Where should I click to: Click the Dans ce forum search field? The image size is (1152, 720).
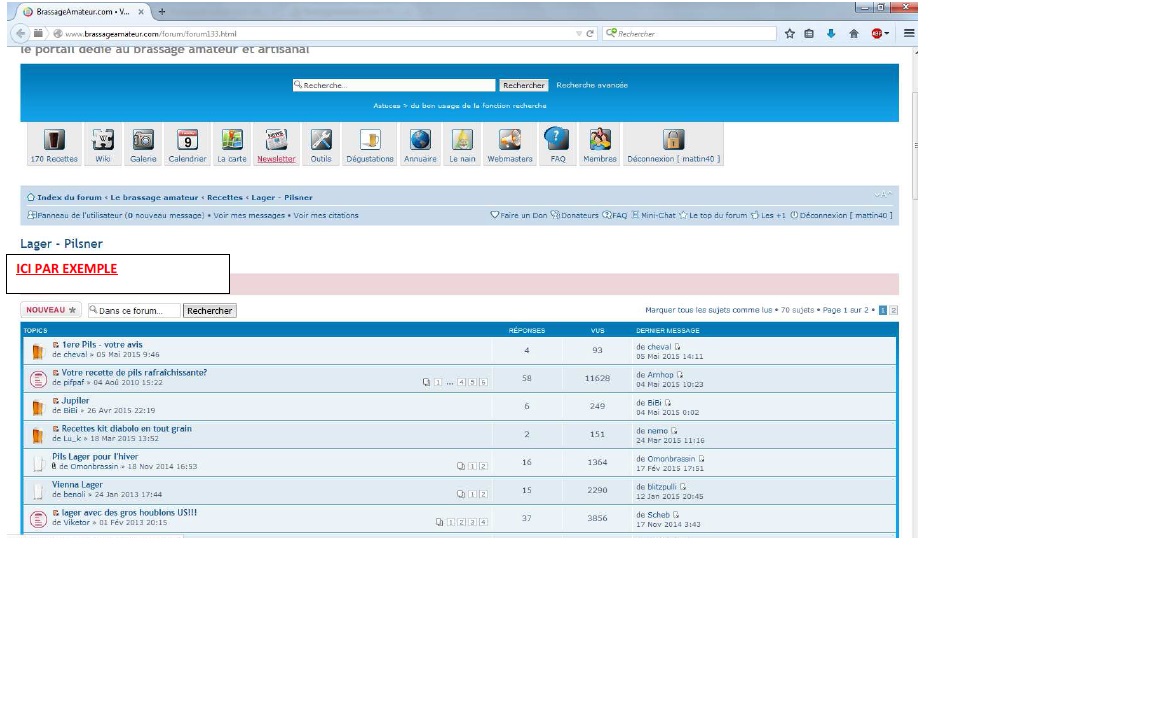pos(134,311)
